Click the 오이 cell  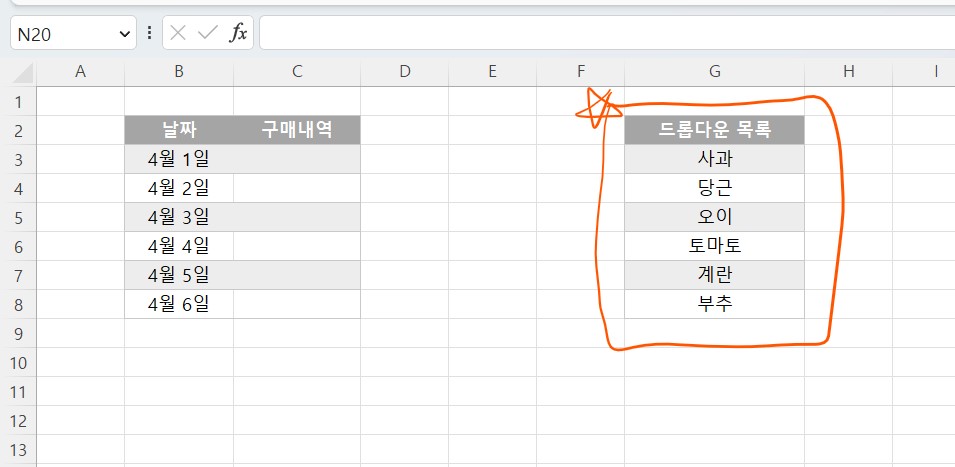coord(714,217)
